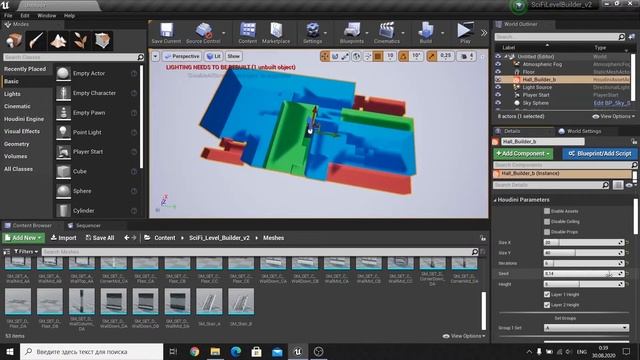640x360 pixels.
Task: Open the Edit menu
Action: (25, 16)
